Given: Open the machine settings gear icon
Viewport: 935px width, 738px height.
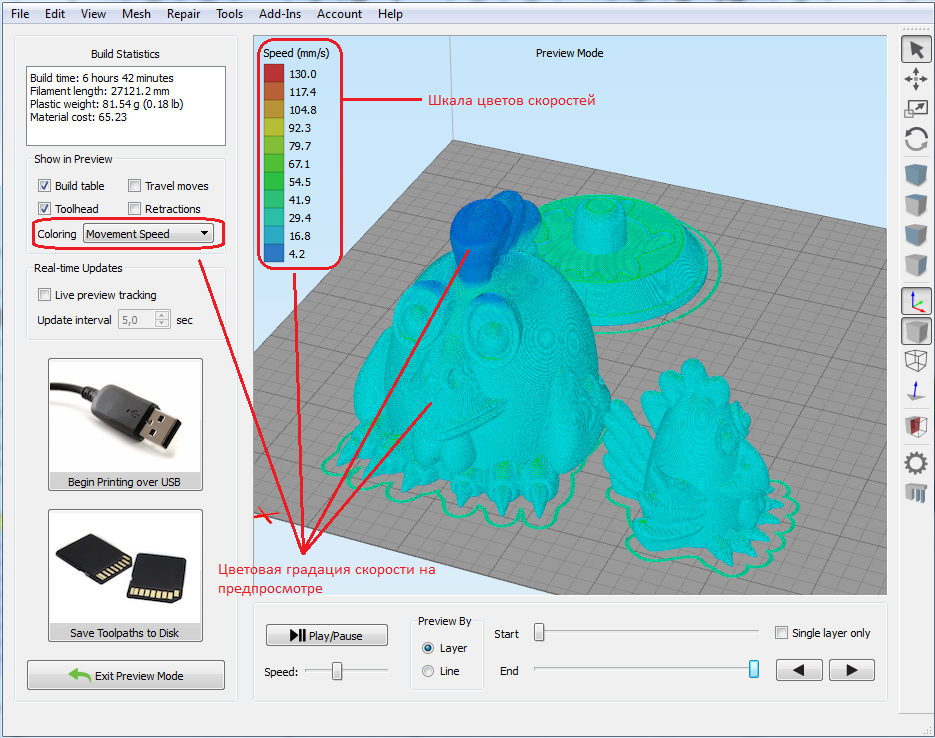Looking at the screenshot, I should click(915, 462).
